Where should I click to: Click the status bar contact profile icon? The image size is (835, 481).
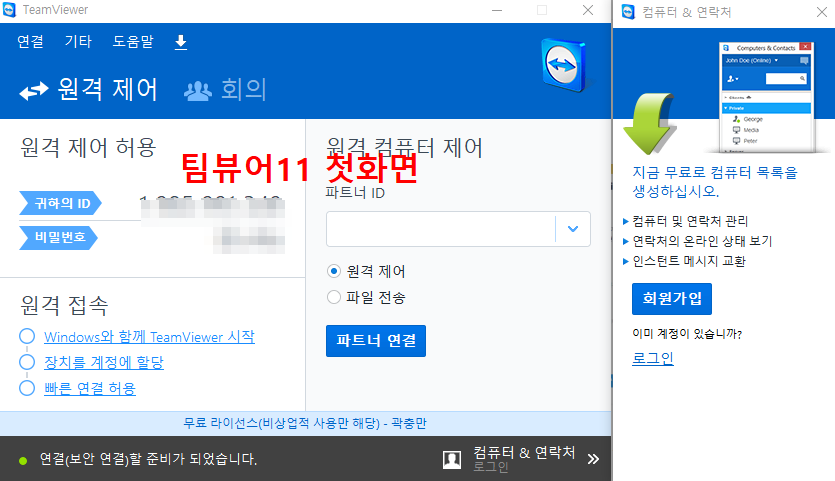[x=452, y=460]
